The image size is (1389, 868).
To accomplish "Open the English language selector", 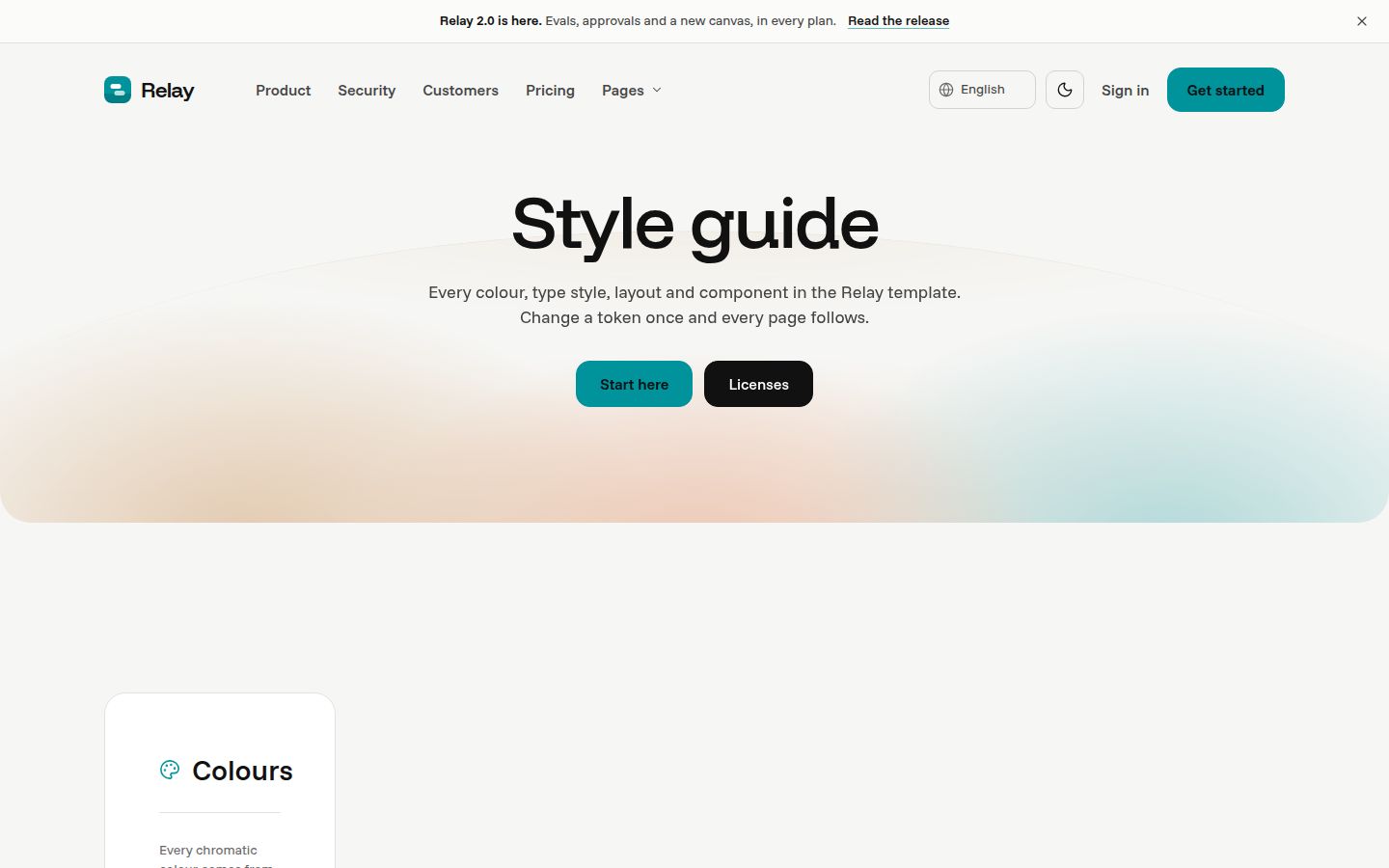I will pyautogui.click(x=982, y=90).
